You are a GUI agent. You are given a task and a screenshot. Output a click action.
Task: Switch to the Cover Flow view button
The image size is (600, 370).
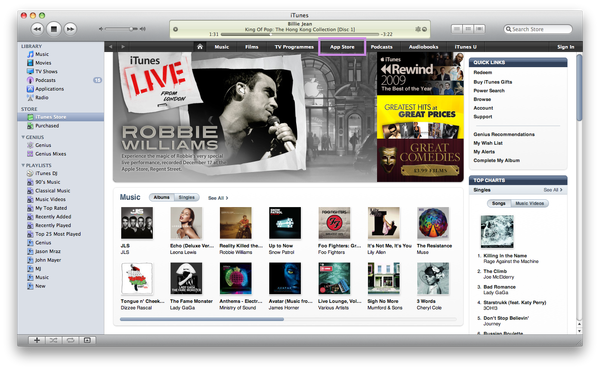(x=479, y=29)
